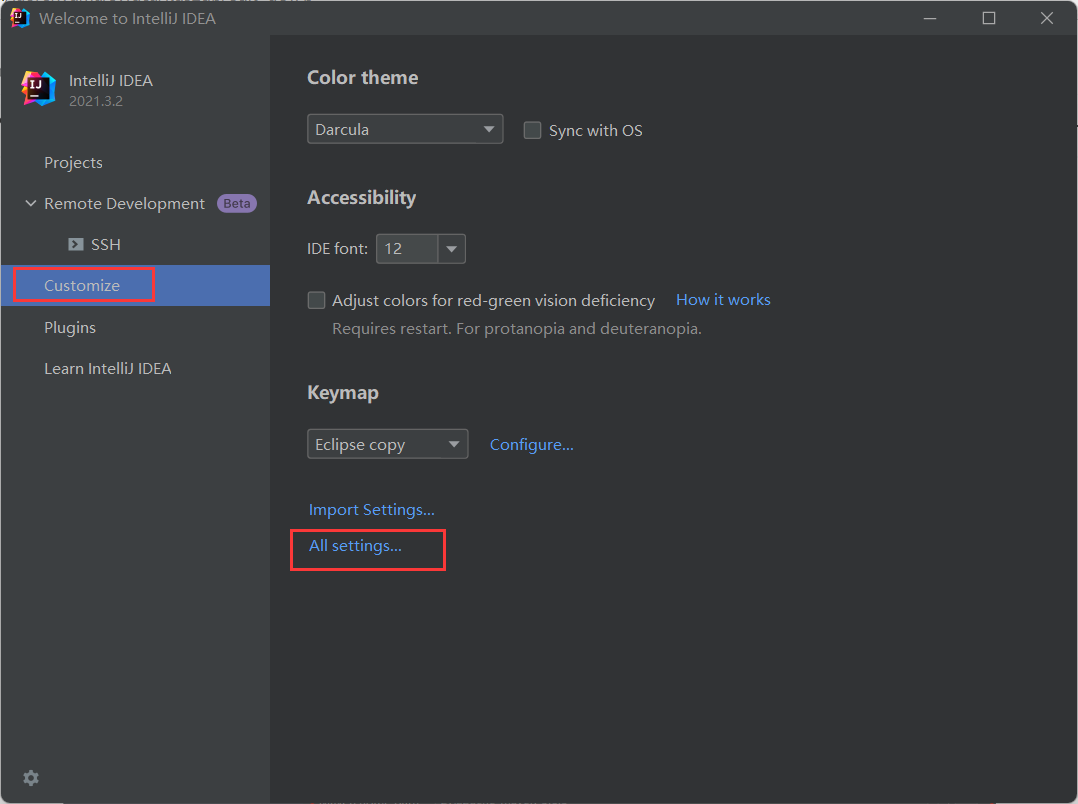Collapse the Remote Development section
Image resolution: width=1078 pixels, height=804 pixels.
pos(30,204)
